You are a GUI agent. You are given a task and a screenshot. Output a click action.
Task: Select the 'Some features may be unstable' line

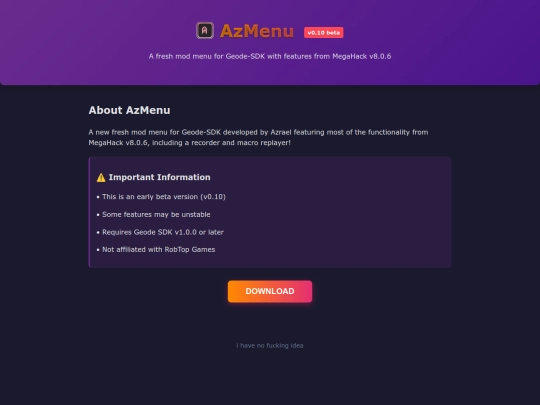154,214
